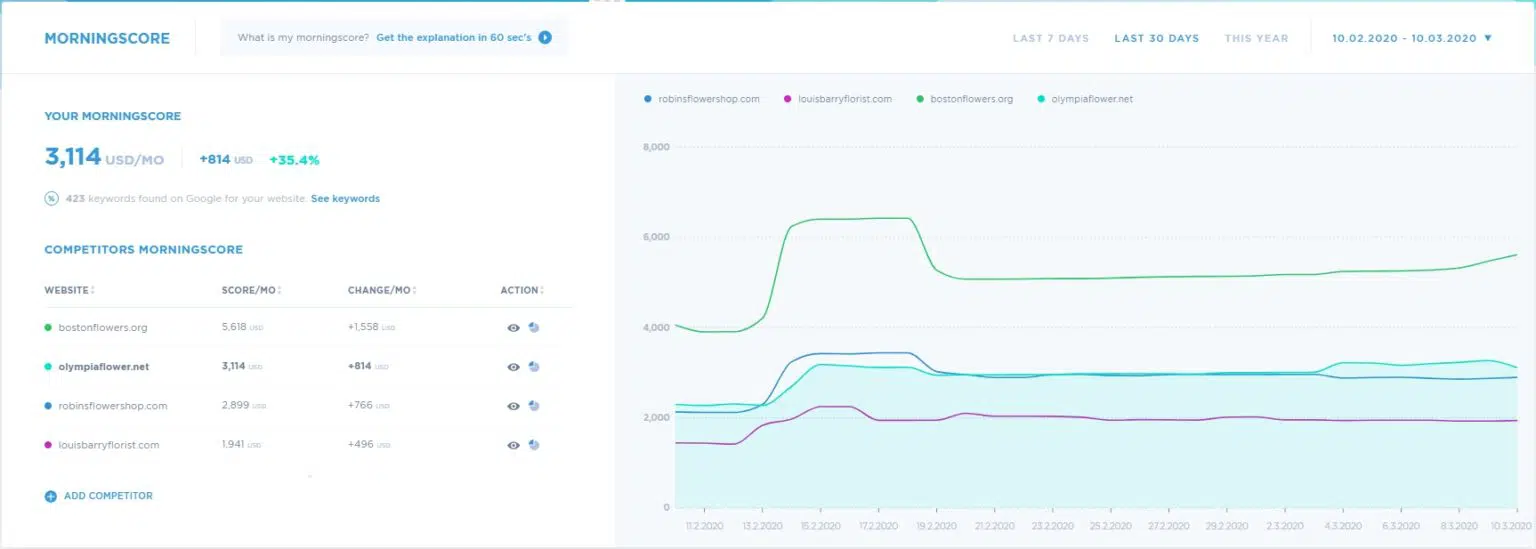The image size is (1536, 549).
Task: Toggle eye visibility for olympiaflower.net
Action: click(x=513, y=367)
